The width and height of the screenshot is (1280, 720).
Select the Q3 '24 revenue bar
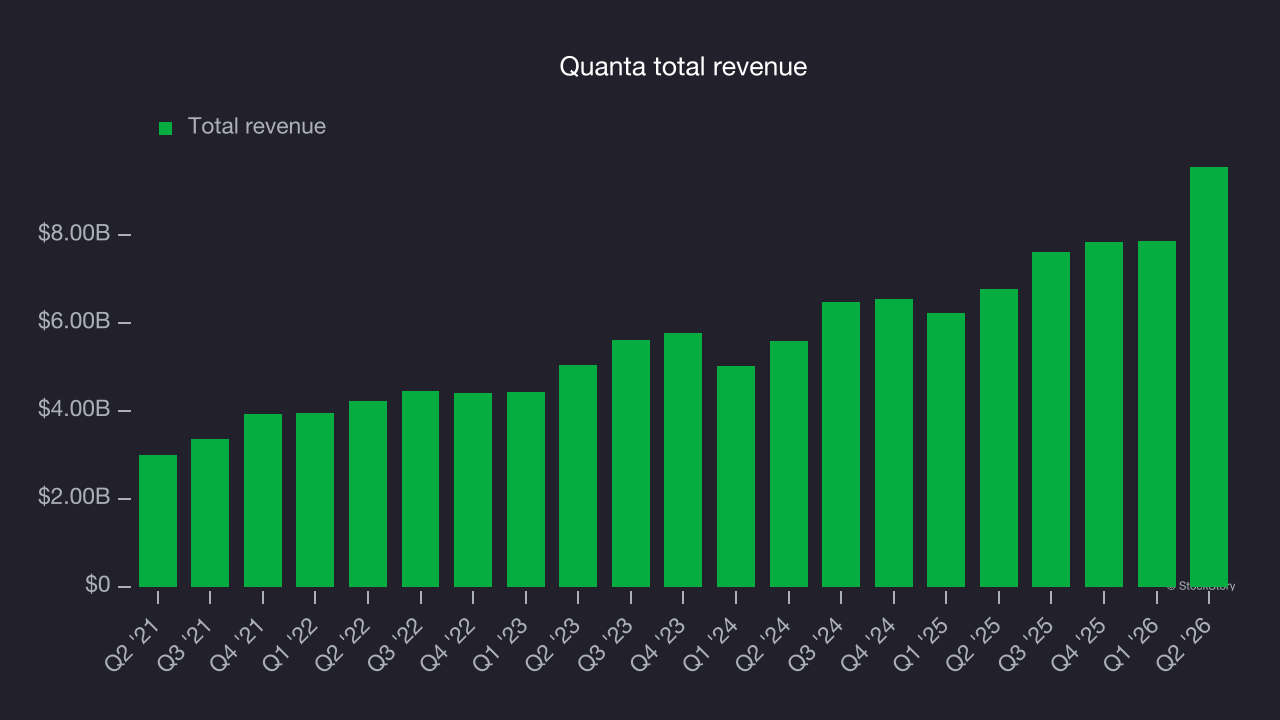click(x=841, y=444)
